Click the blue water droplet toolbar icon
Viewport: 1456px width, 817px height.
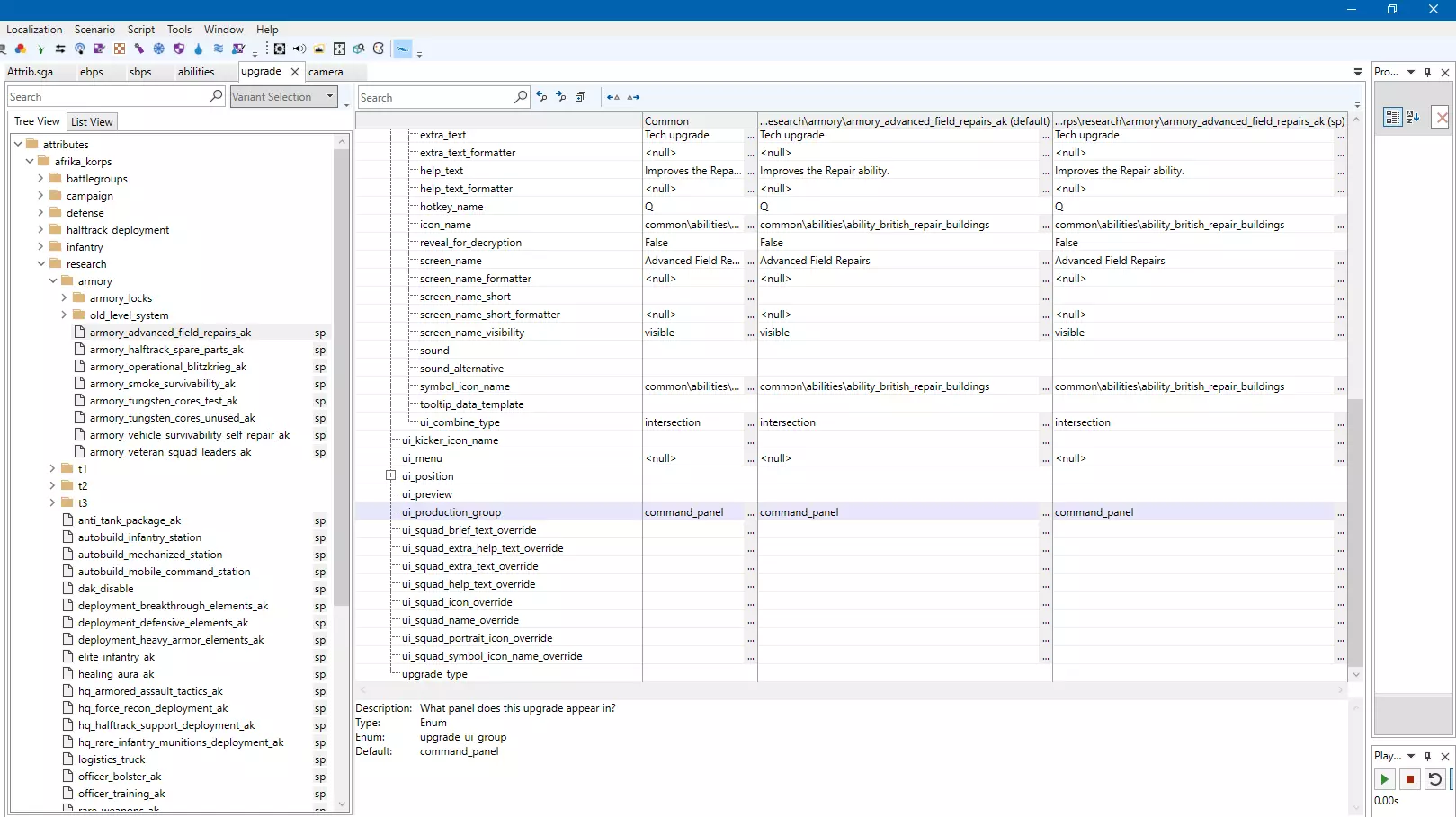point(198,49)
